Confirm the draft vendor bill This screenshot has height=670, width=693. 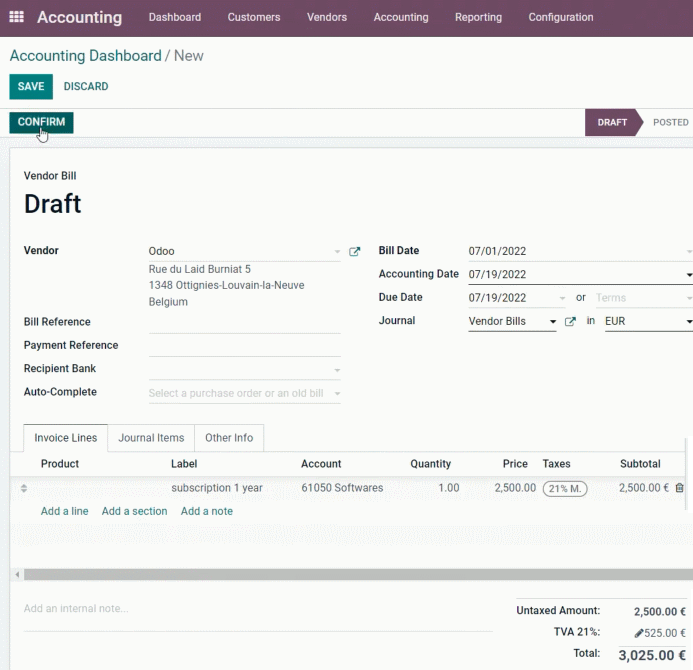pyautogui.click(x=41, y=122)
